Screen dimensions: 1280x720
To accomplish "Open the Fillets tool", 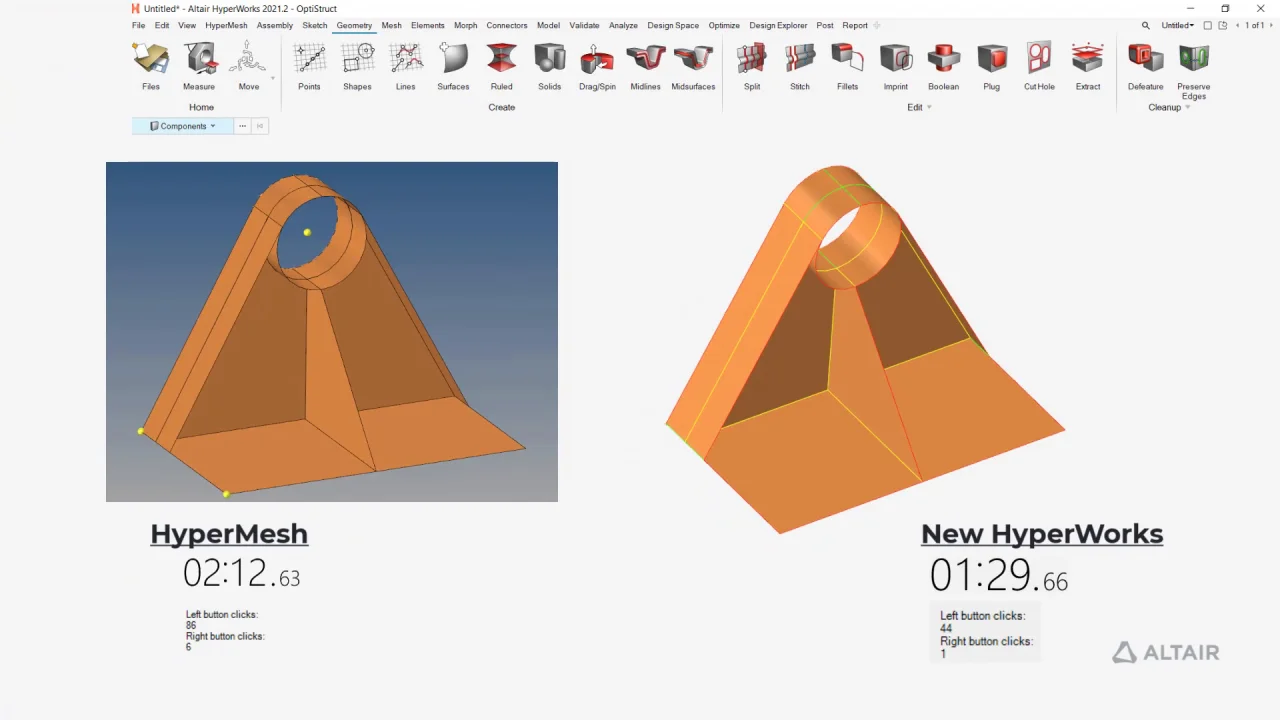I will 847,66.
